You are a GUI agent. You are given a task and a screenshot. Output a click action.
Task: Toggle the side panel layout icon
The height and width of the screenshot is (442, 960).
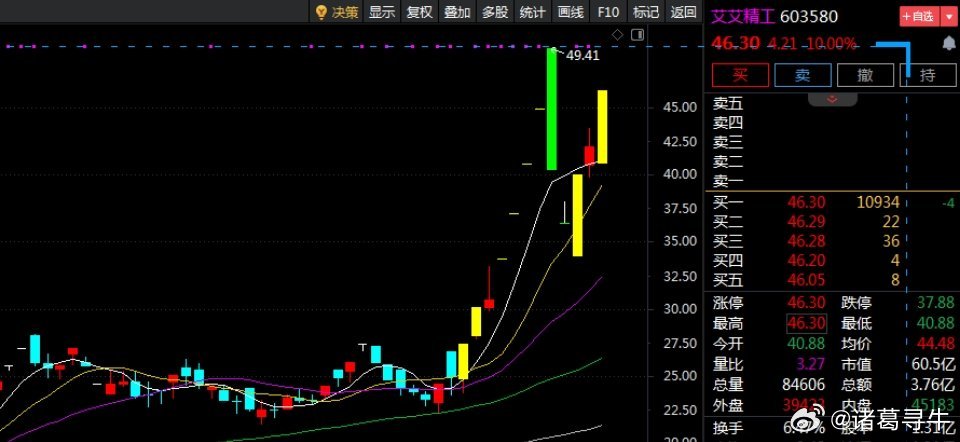pos(637,35)
